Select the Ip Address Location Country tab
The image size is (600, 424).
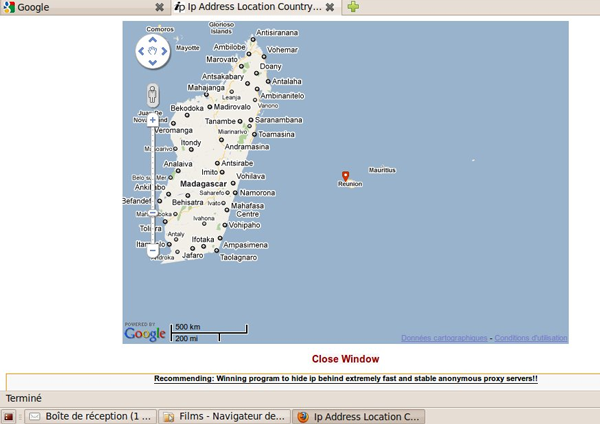coord(256,7)
